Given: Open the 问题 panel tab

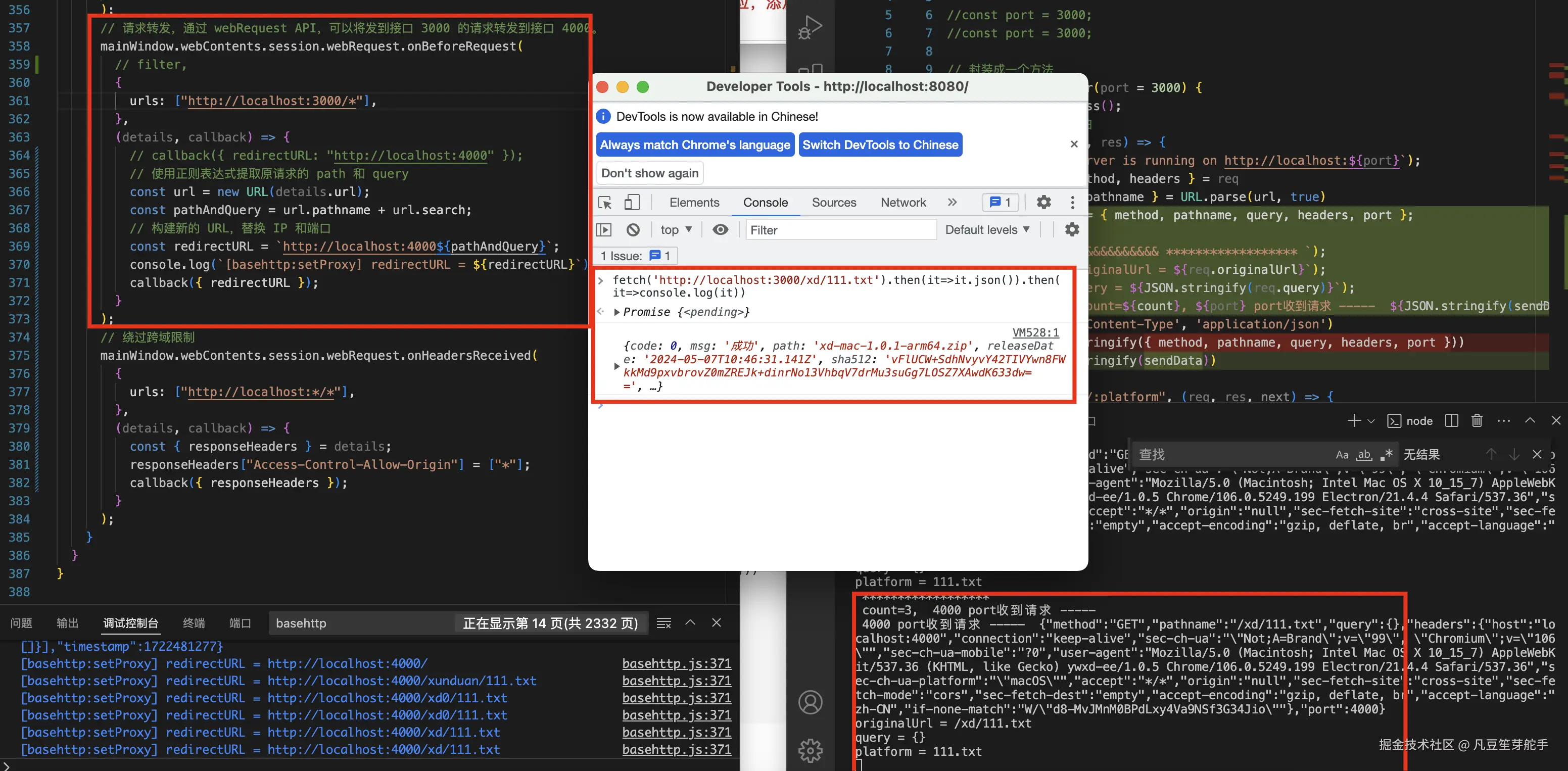Looking at the screenshot, I should point(21,623).
